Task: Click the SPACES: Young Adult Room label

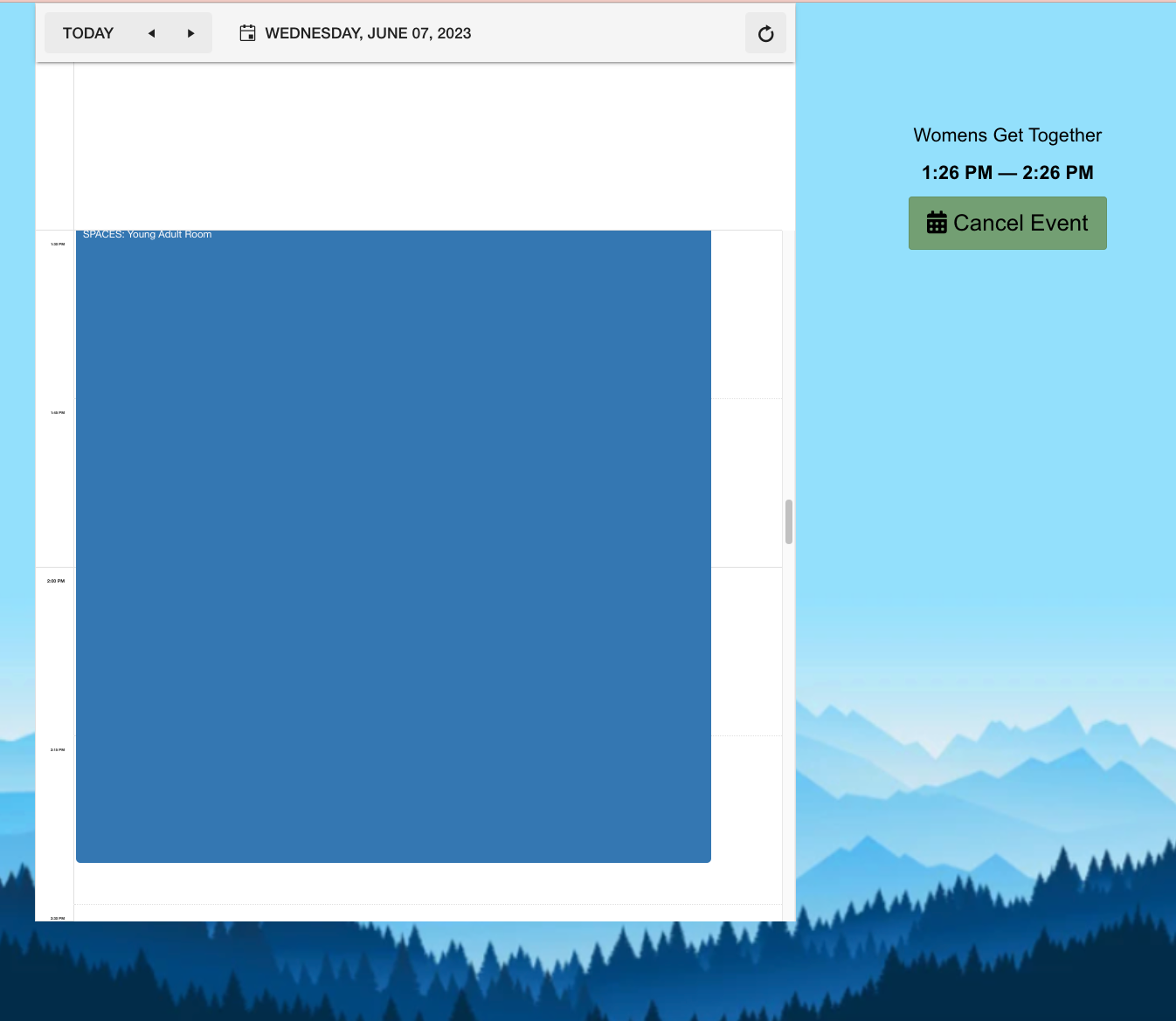Action: 147,234
